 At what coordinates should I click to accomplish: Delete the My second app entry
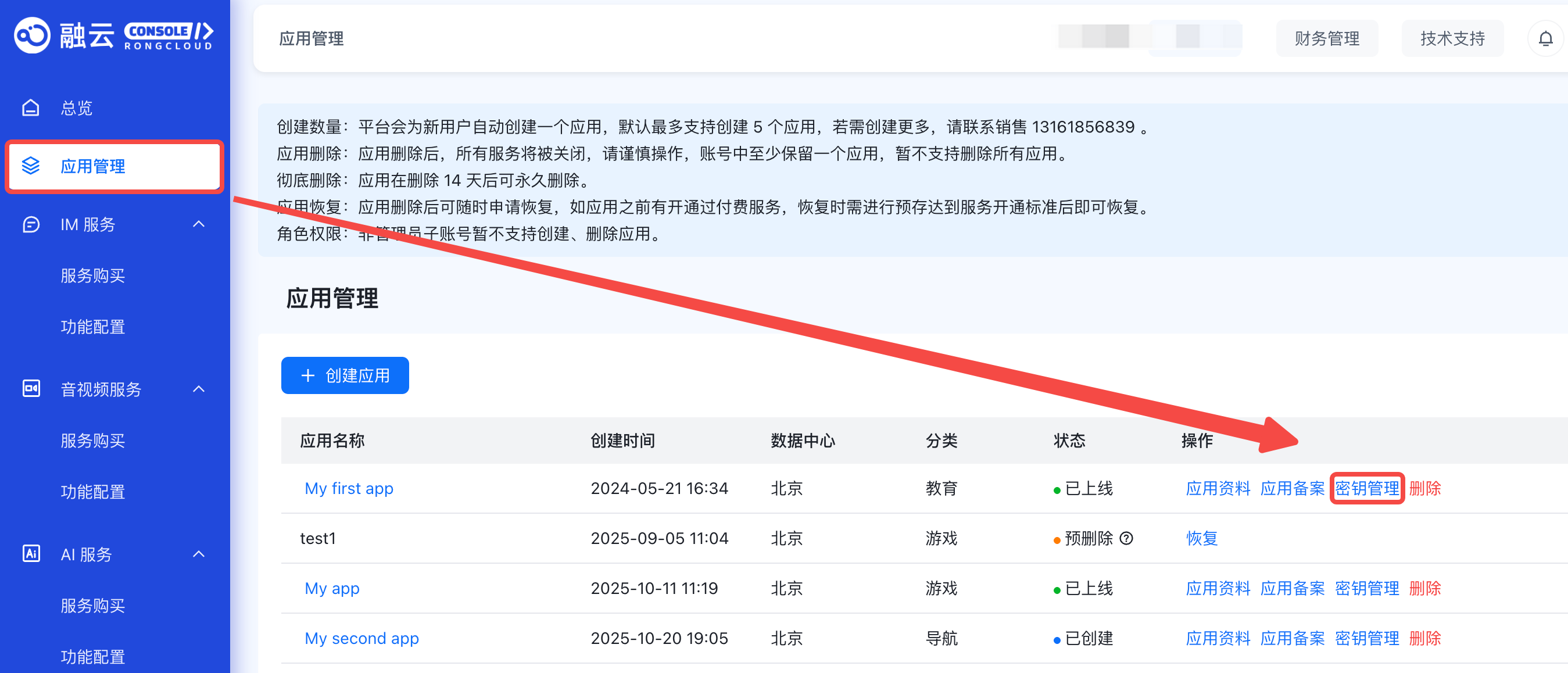(1424, 638)
